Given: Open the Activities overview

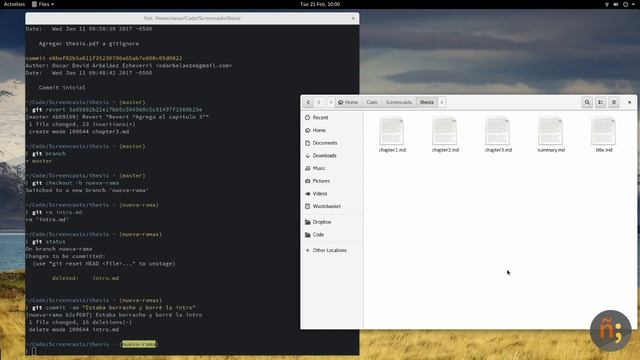Looking at the screenshot, I should (x=14, y=4).
